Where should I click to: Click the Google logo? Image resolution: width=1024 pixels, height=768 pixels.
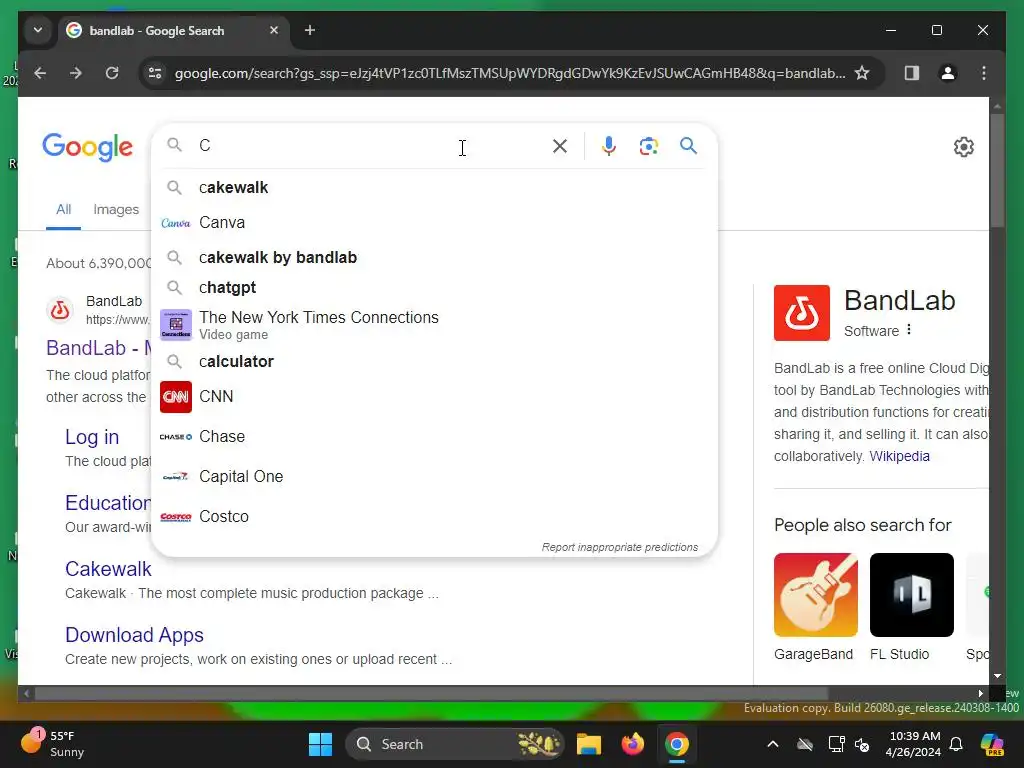click(x=88, y=147)
